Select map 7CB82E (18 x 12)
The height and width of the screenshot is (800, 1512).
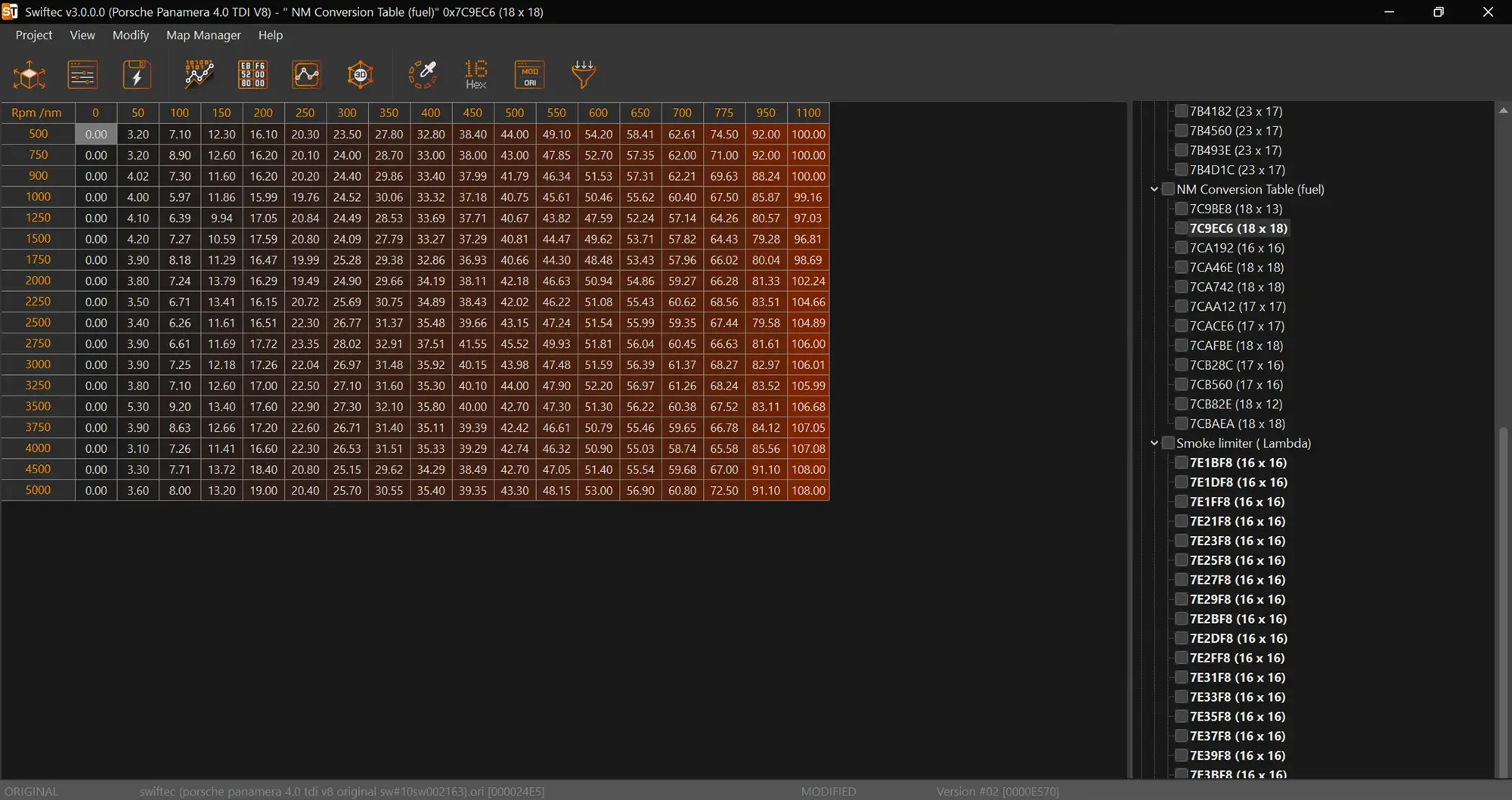tap(1235, 405)
